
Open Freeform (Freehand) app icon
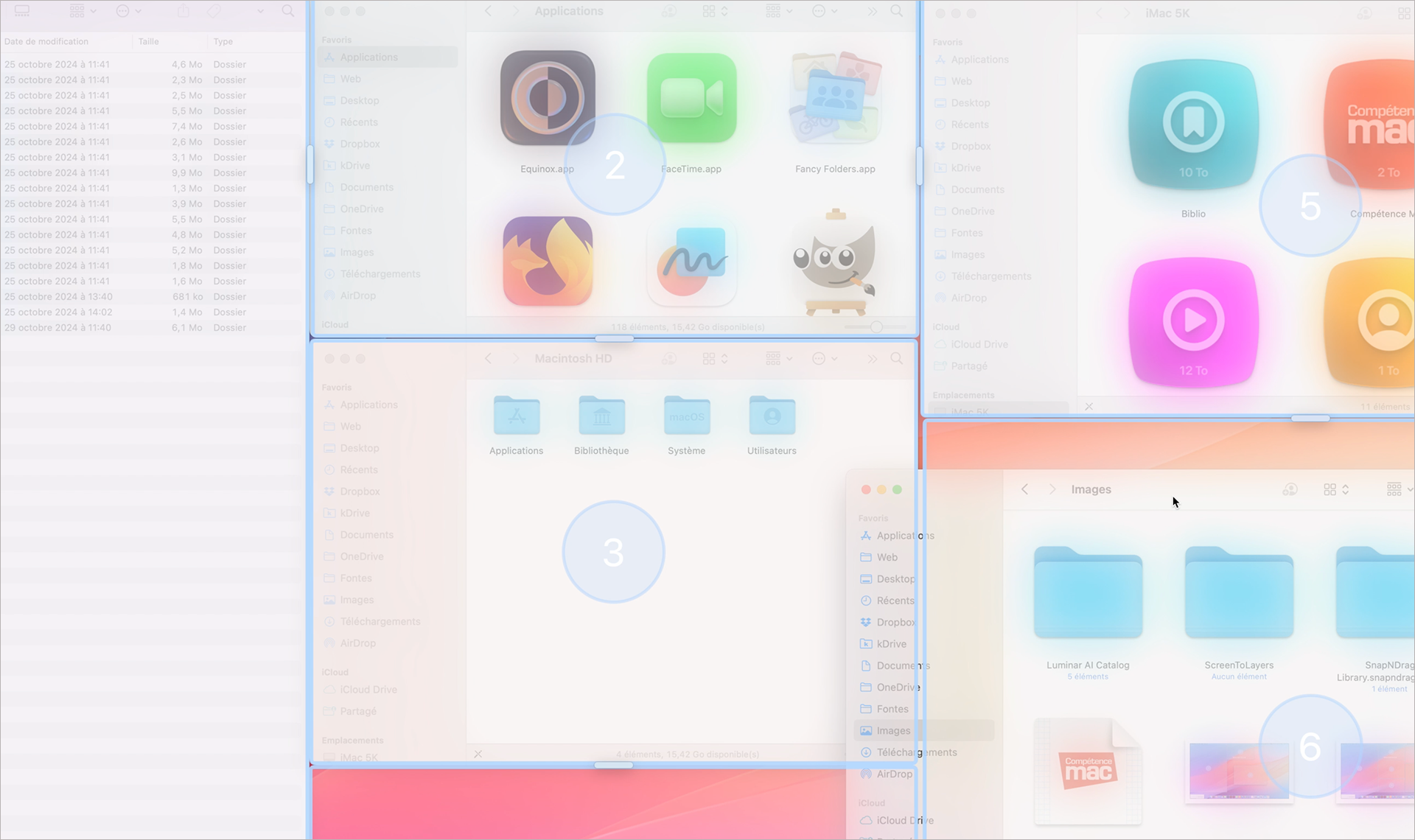(x=690, y=263)
